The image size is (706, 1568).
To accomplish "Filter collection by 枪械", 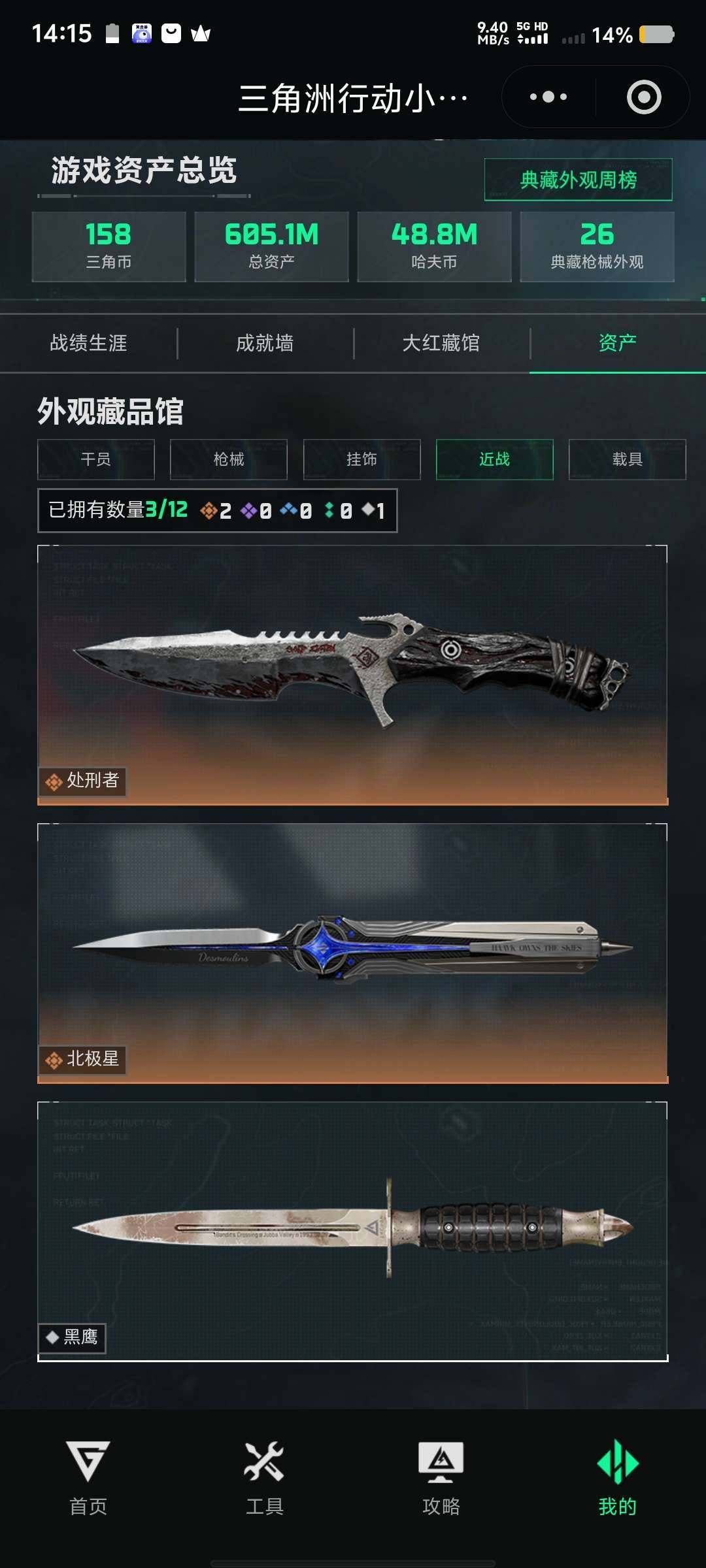I will pos(229,459).
